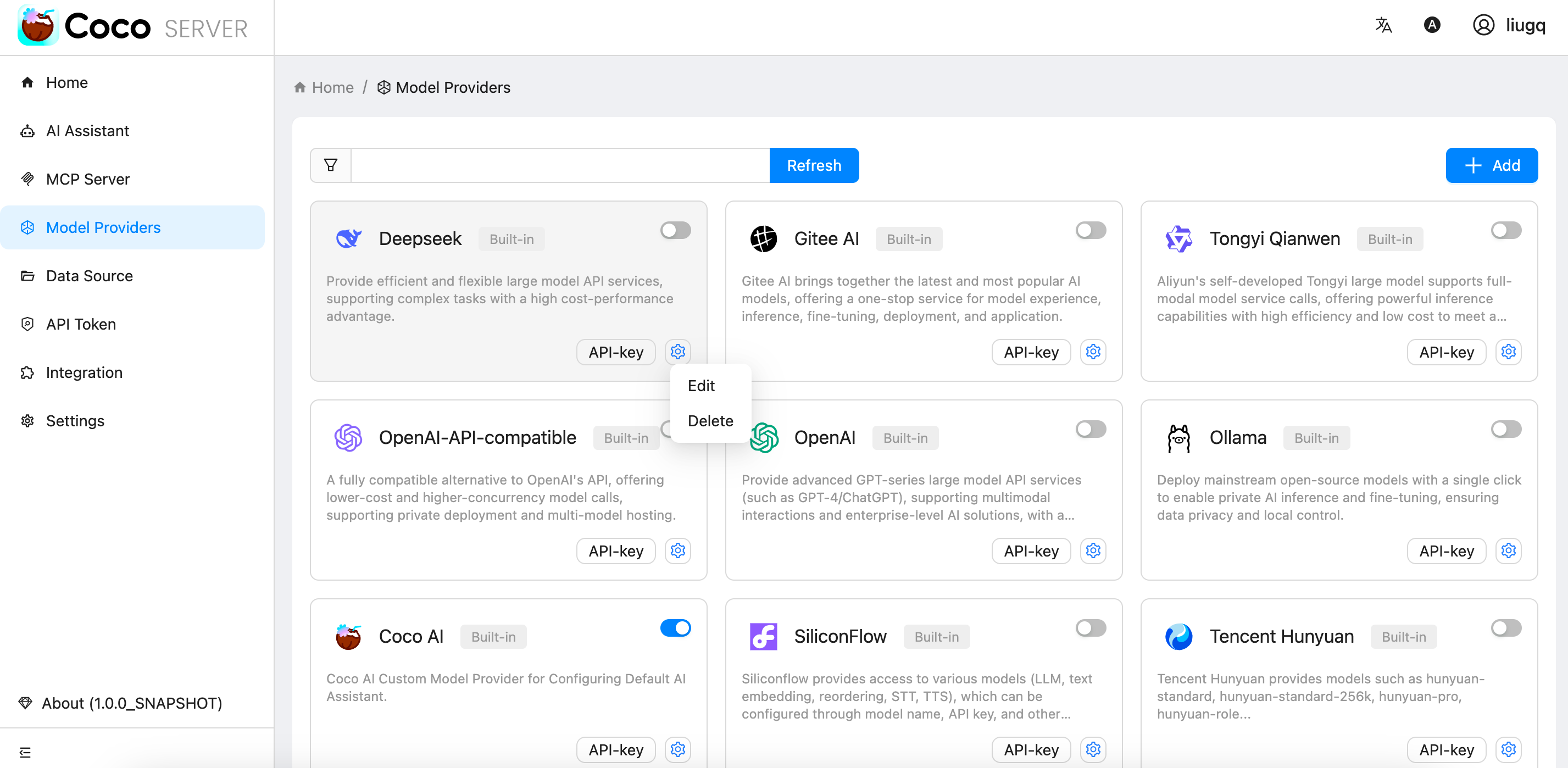Click Deepseek's API-key button

click(x=615, y=352)
